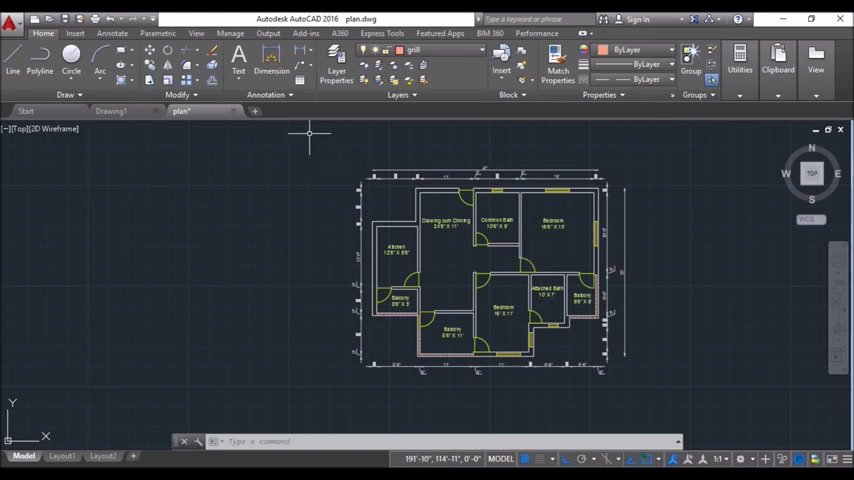This screenshot has height=480, width=854.
Task: Toggle drawing grid display in status bar
Action: click(524, 459)
